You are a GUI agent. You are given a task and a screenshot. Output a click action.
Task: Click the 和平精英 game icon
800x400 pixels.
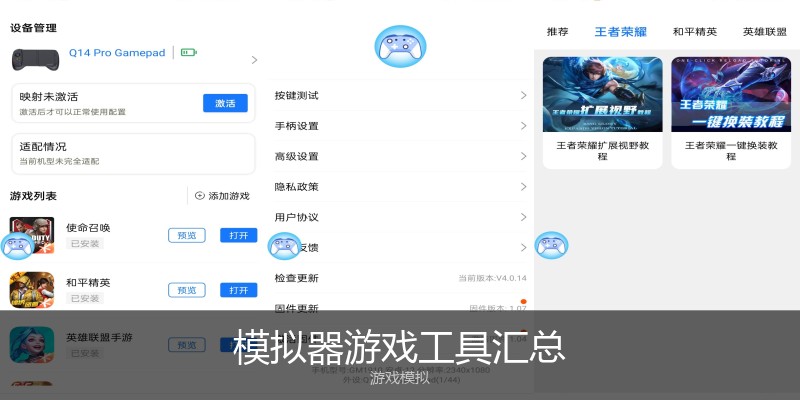(32, 290)
